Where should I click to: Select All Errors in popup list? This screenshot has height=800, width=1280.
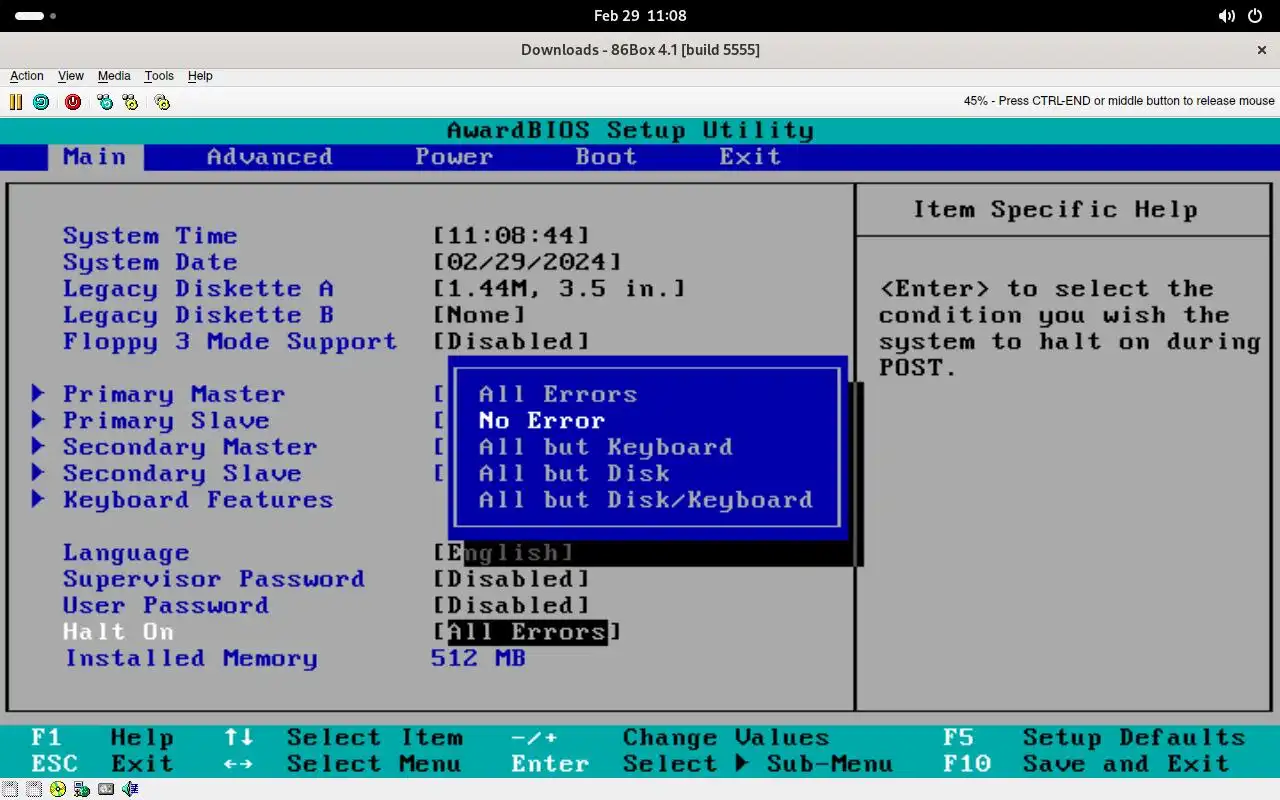[x=558, y=394]
